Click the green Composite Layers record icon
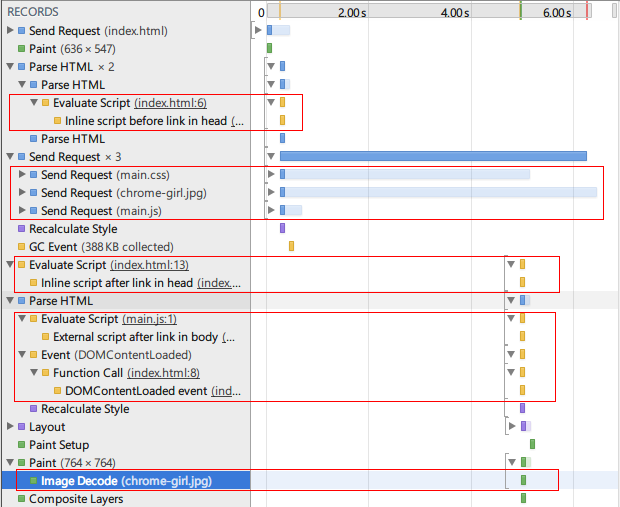The width and height of the screenshot is (620, 507). 21,499
